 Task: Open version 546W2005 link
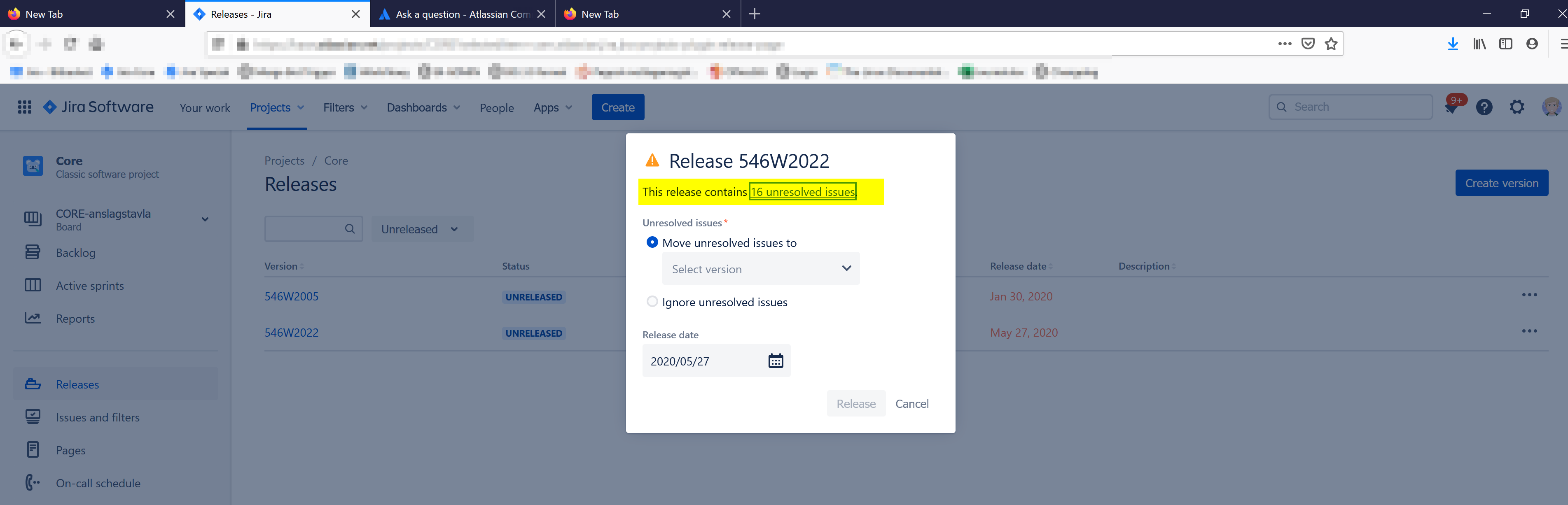pos(291,296)
